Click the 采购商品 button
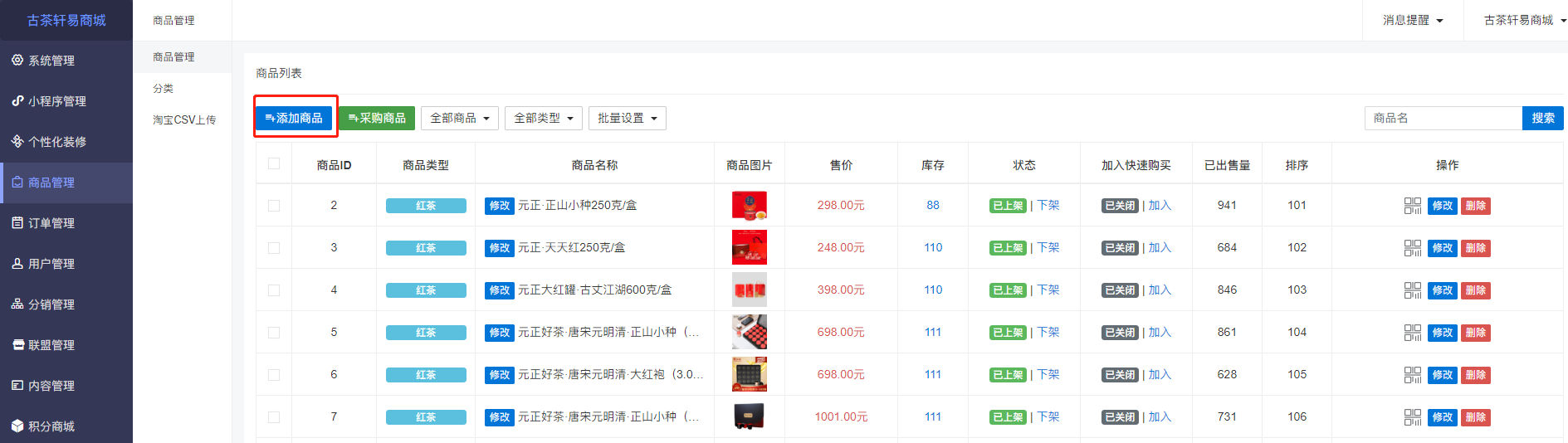1568x443 pixels. pyautogui.click(x=377, y=118)
